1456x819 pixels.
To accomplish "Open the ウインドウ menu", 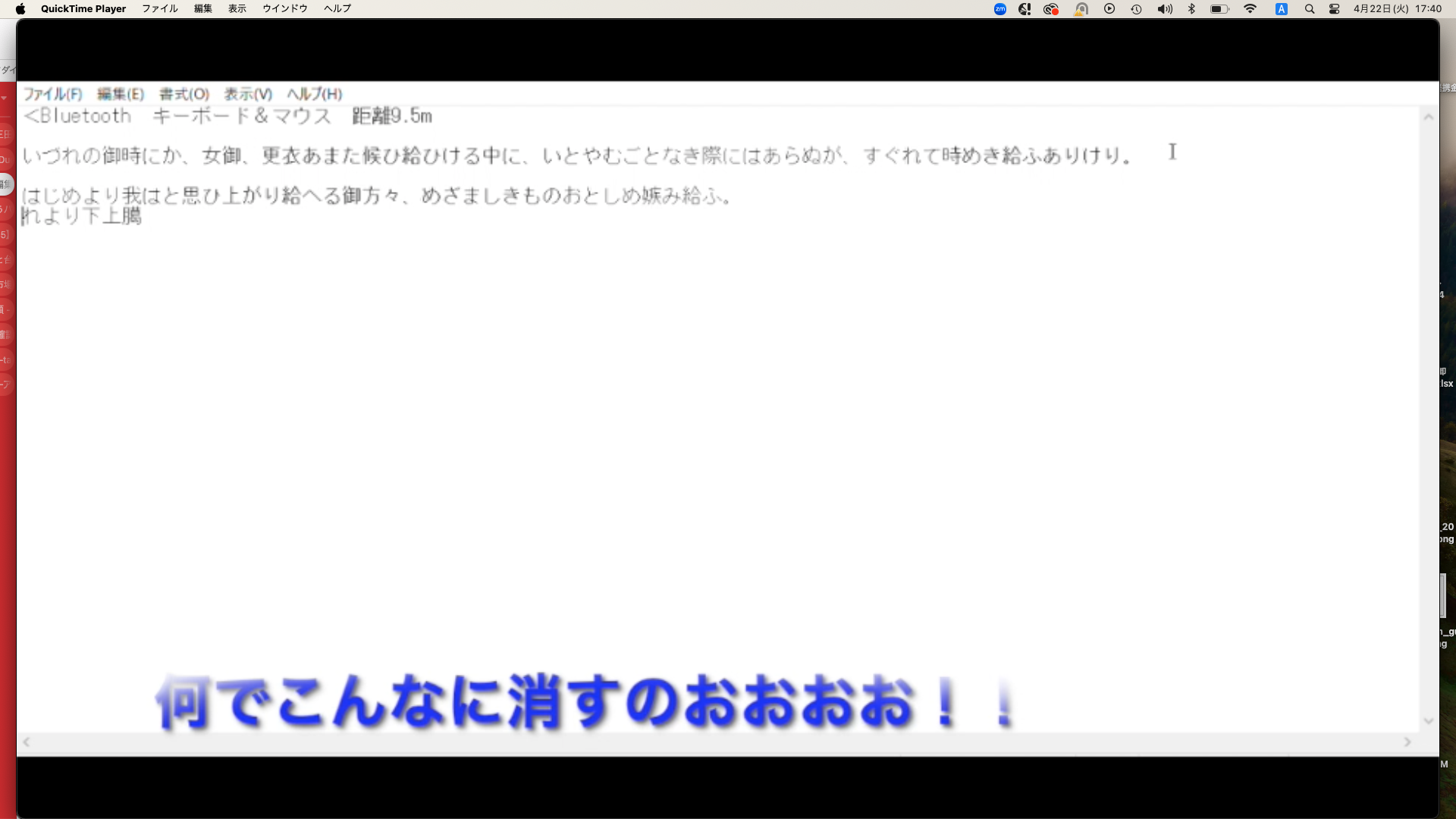I will 285,9.
